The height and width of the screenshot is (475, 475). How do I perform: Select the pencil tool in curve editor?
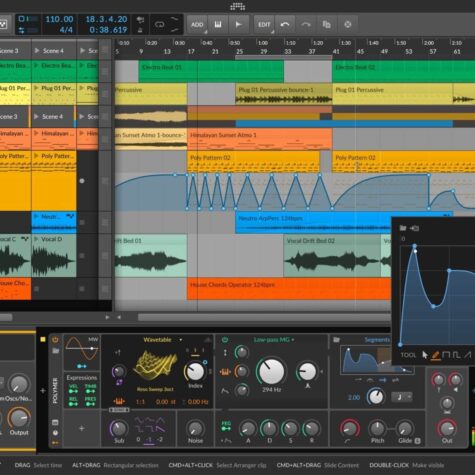435,355
